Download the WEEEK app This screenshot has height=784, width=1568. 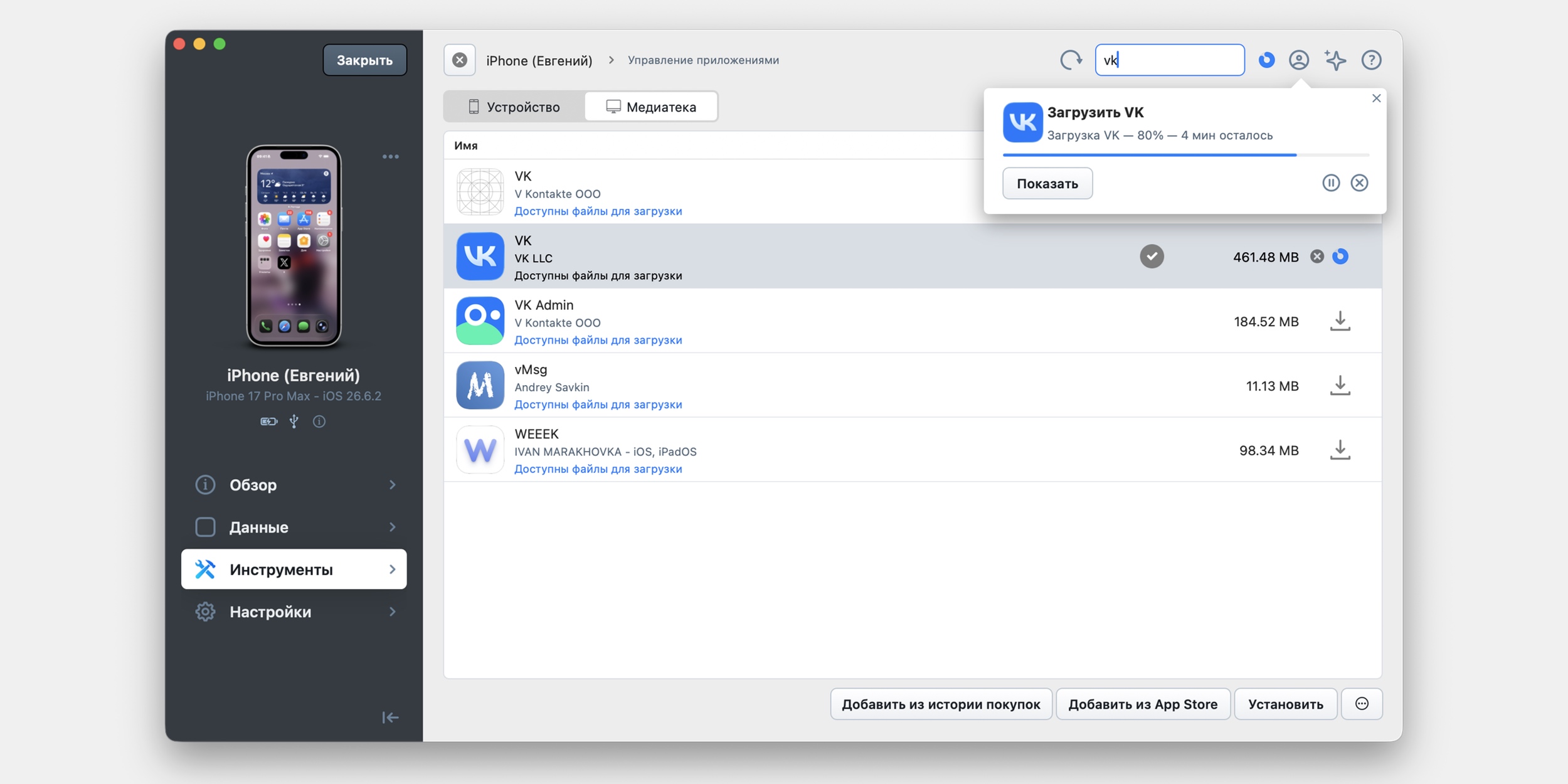(1340, 450)
